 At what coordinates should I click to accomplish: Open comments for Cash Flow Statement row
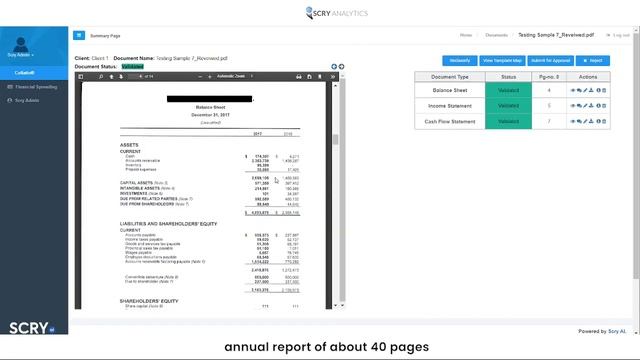(x=579, y=121)
